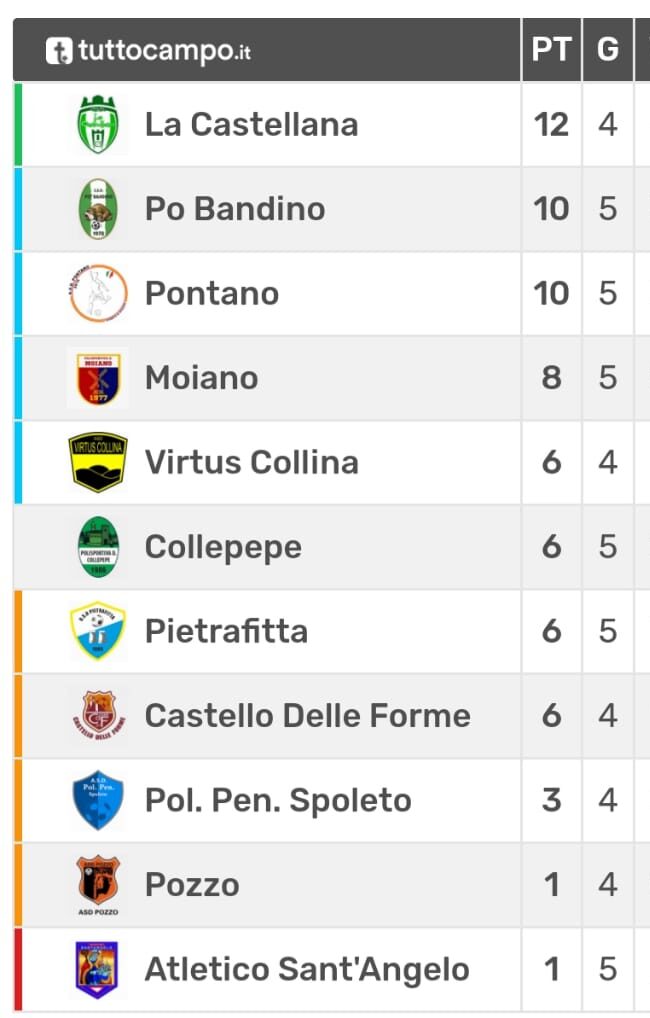This screenshot has width=650, height=1018.
Task: Sort the table by PT column header
Action: [551, 49]
